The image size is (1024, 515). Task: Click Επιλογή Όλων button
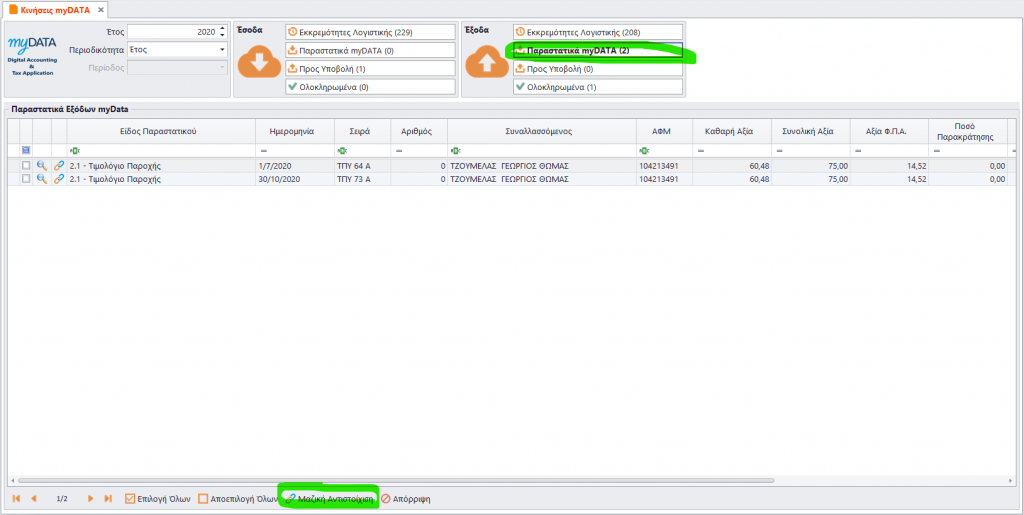click(157, 499)
